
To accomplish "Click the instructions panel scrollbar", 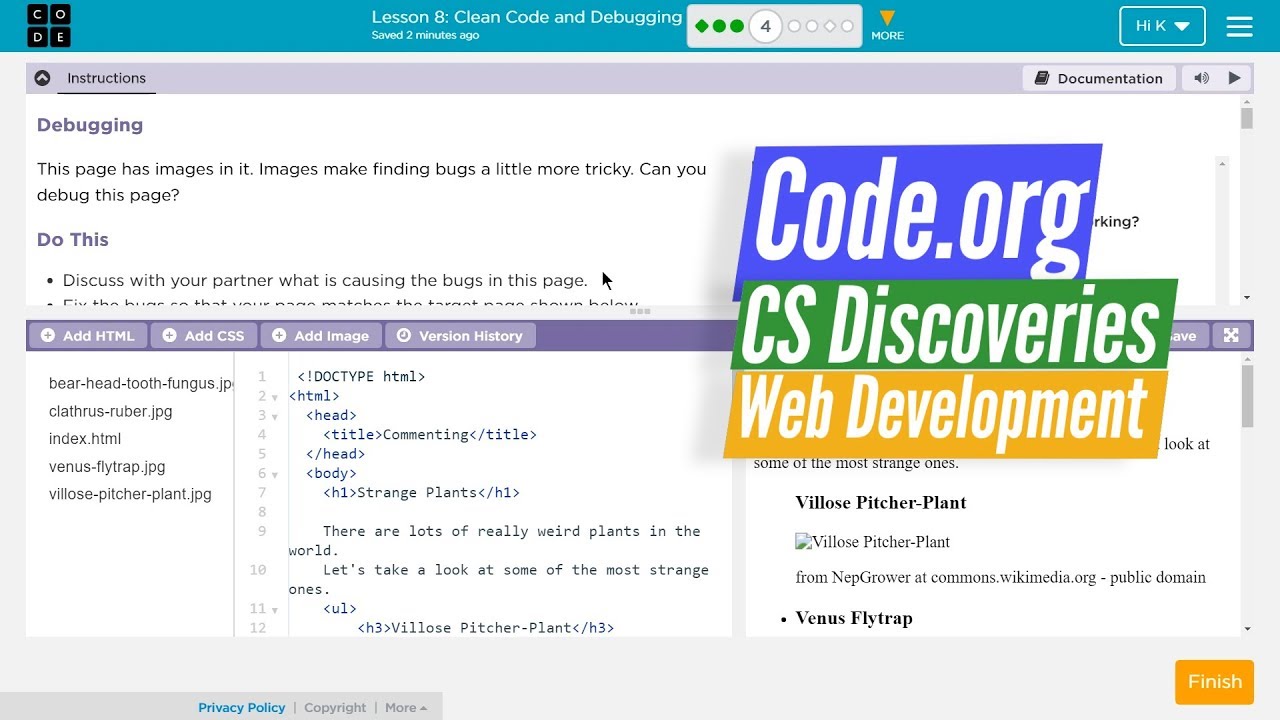I will pos(1246,118).
